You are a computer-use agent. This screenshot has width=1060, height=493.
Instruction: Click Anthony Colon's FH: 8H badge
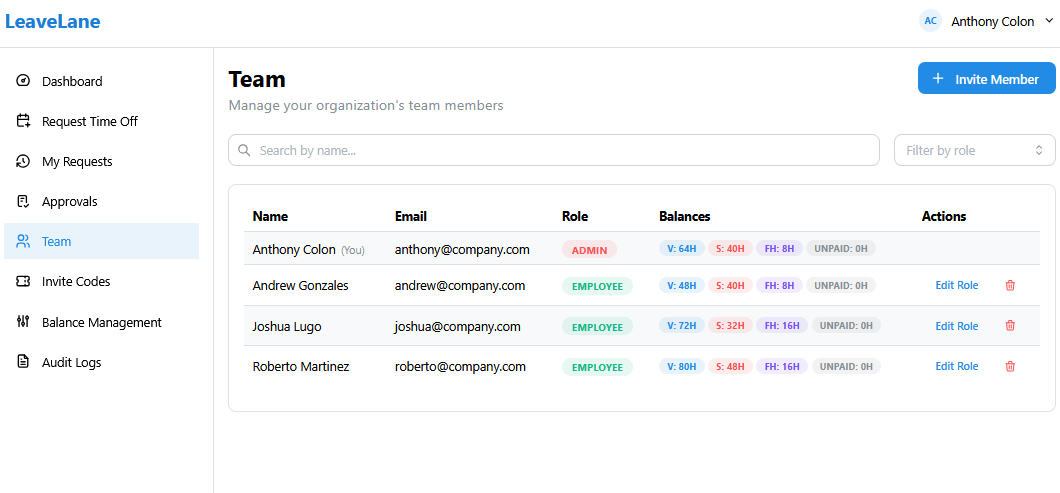(x=779, y=248)
